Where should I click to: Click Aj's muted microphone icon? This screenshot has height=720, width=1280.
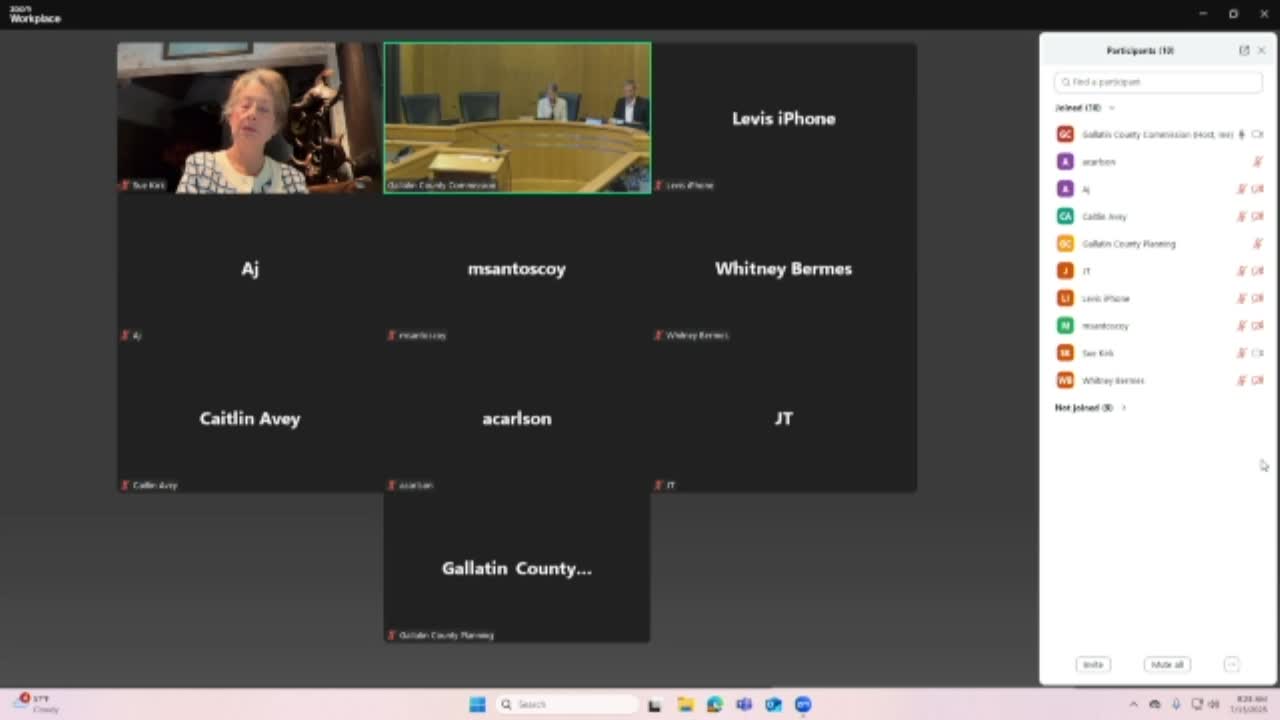click(1242, 189)
